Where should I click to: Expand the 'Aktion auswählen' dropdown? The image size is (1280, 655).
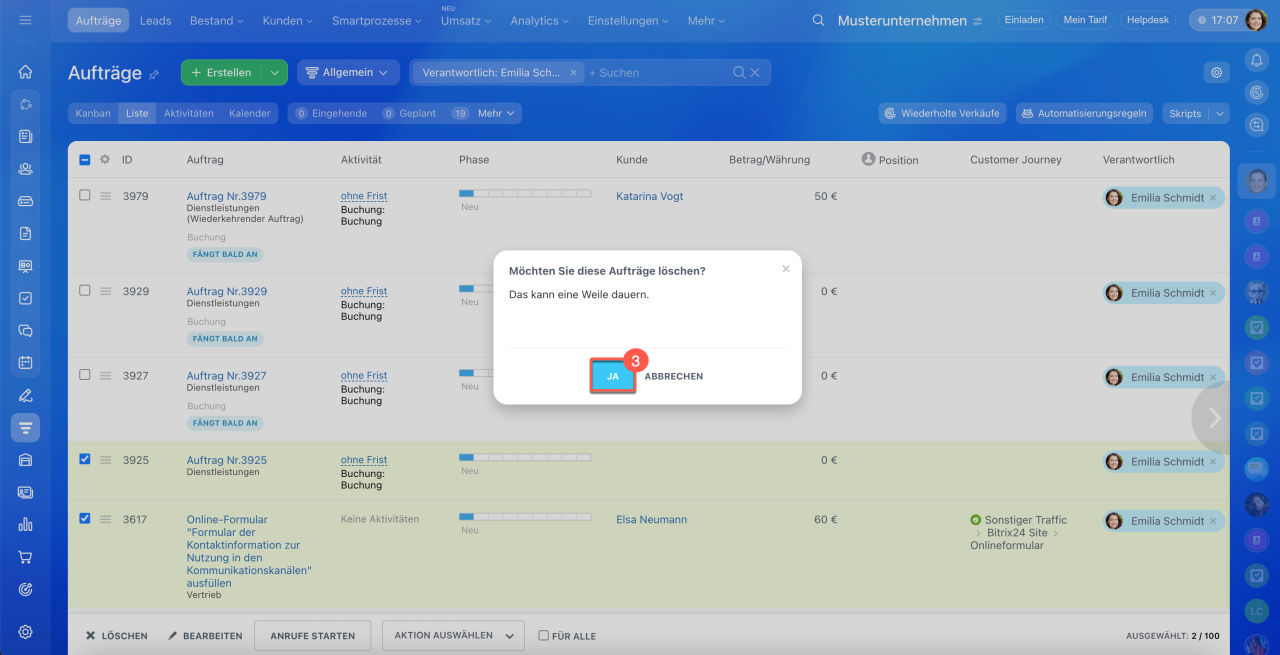point(453,635)
